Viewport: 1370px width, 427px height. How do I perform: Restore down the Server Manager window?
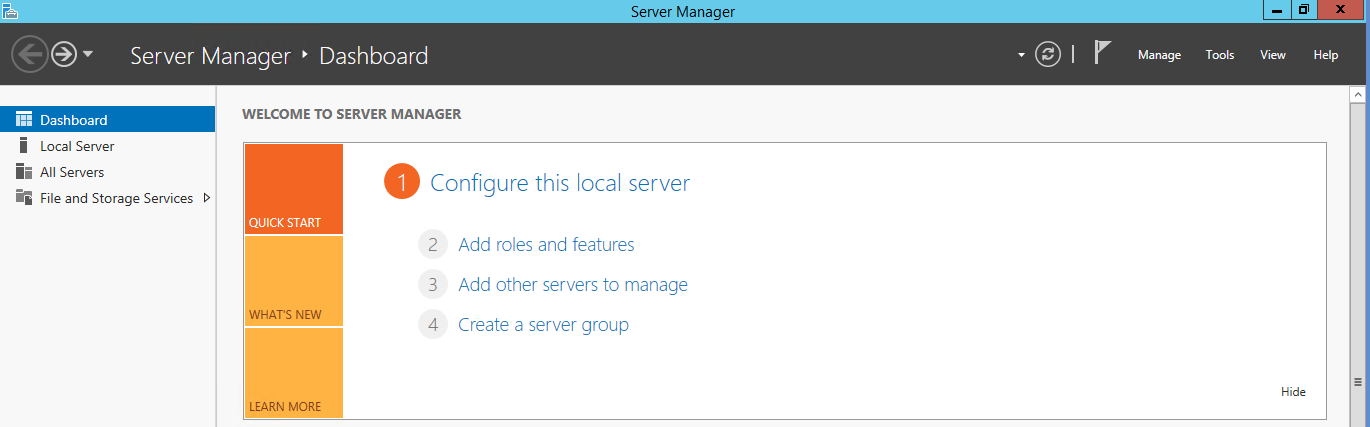1304,10
